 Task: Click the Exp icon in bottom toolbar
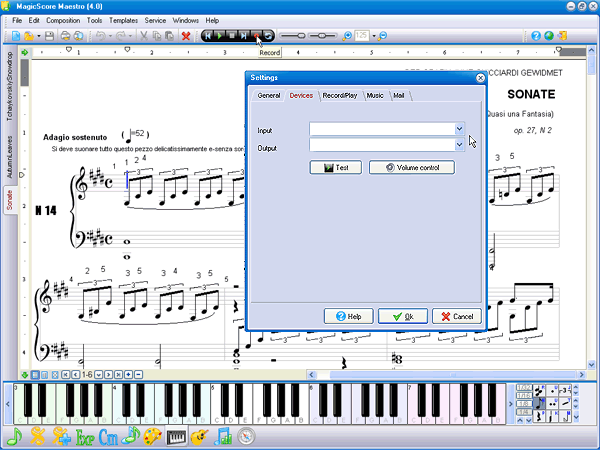coord(85,437)
